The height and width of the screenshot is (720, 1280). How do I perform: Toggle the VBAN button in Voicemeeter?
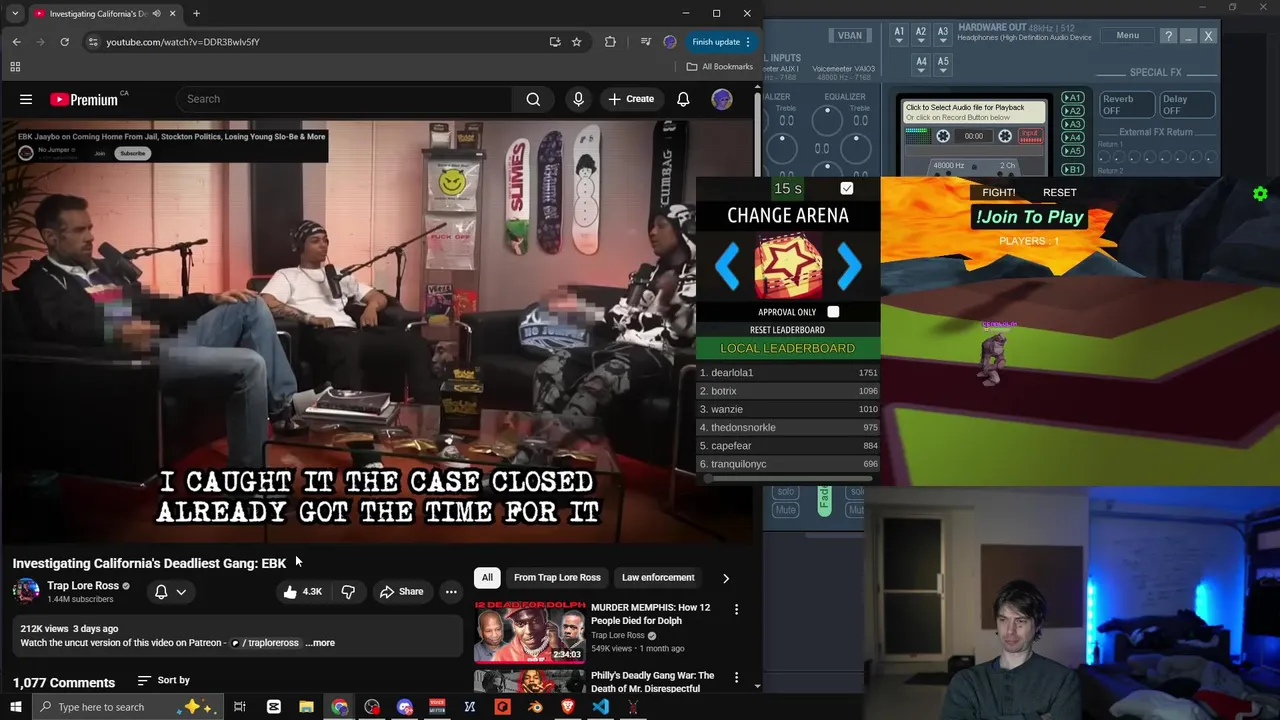(849, 35)
